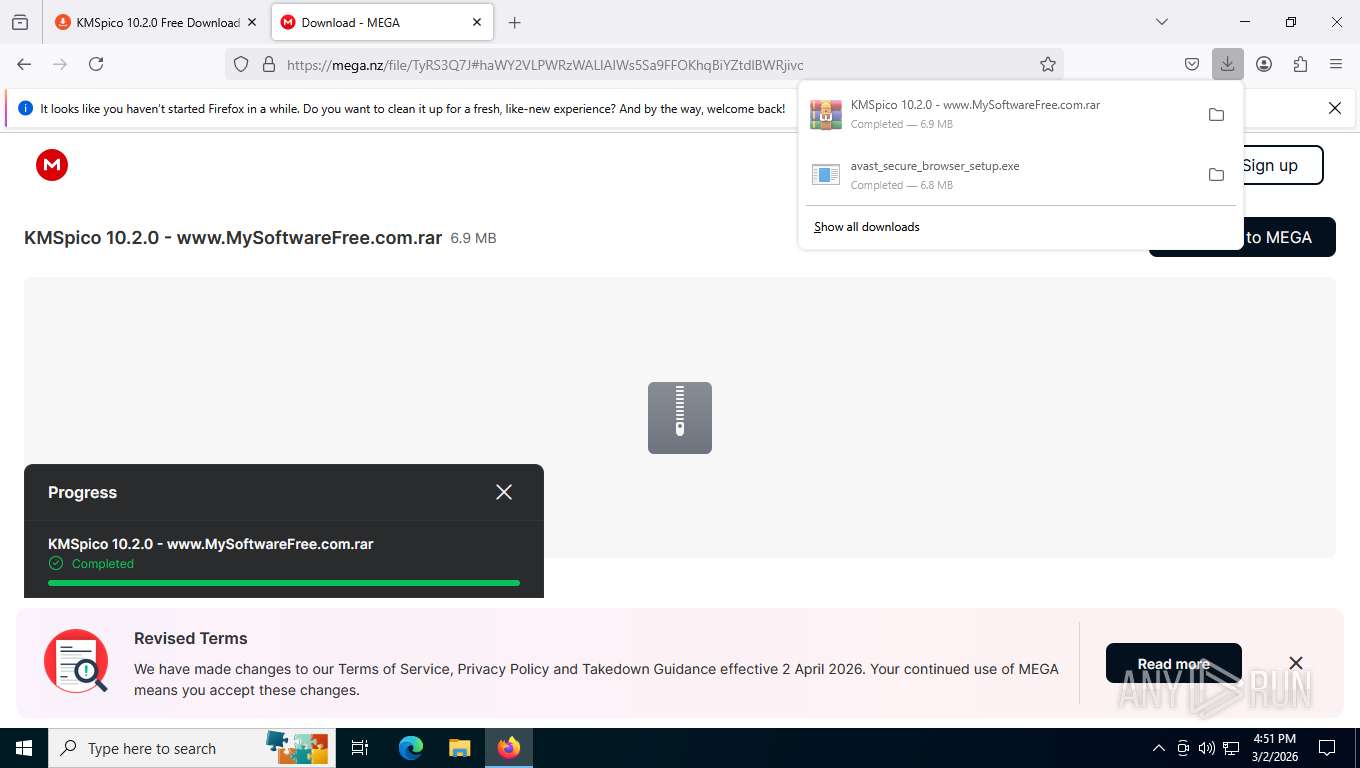Image resolution: width=1360 pixels, height=768 pixels.
Task: Close the Progress panel
Action: click(504, 492)
